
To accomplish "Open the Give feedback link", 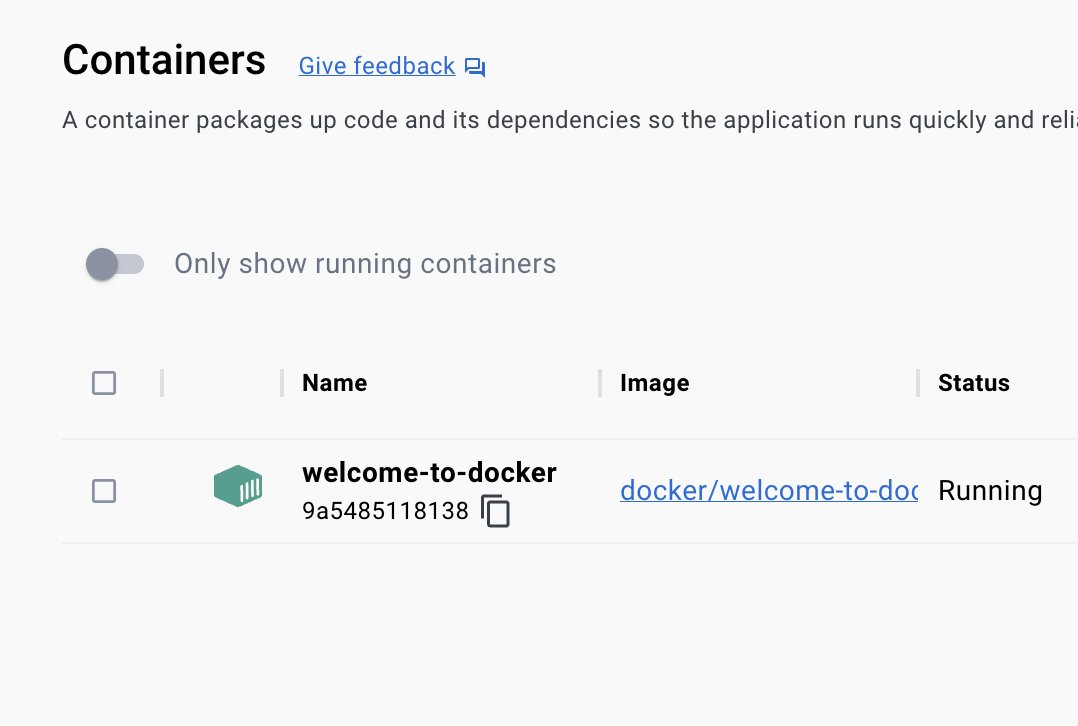I will (x=377, y=66).
